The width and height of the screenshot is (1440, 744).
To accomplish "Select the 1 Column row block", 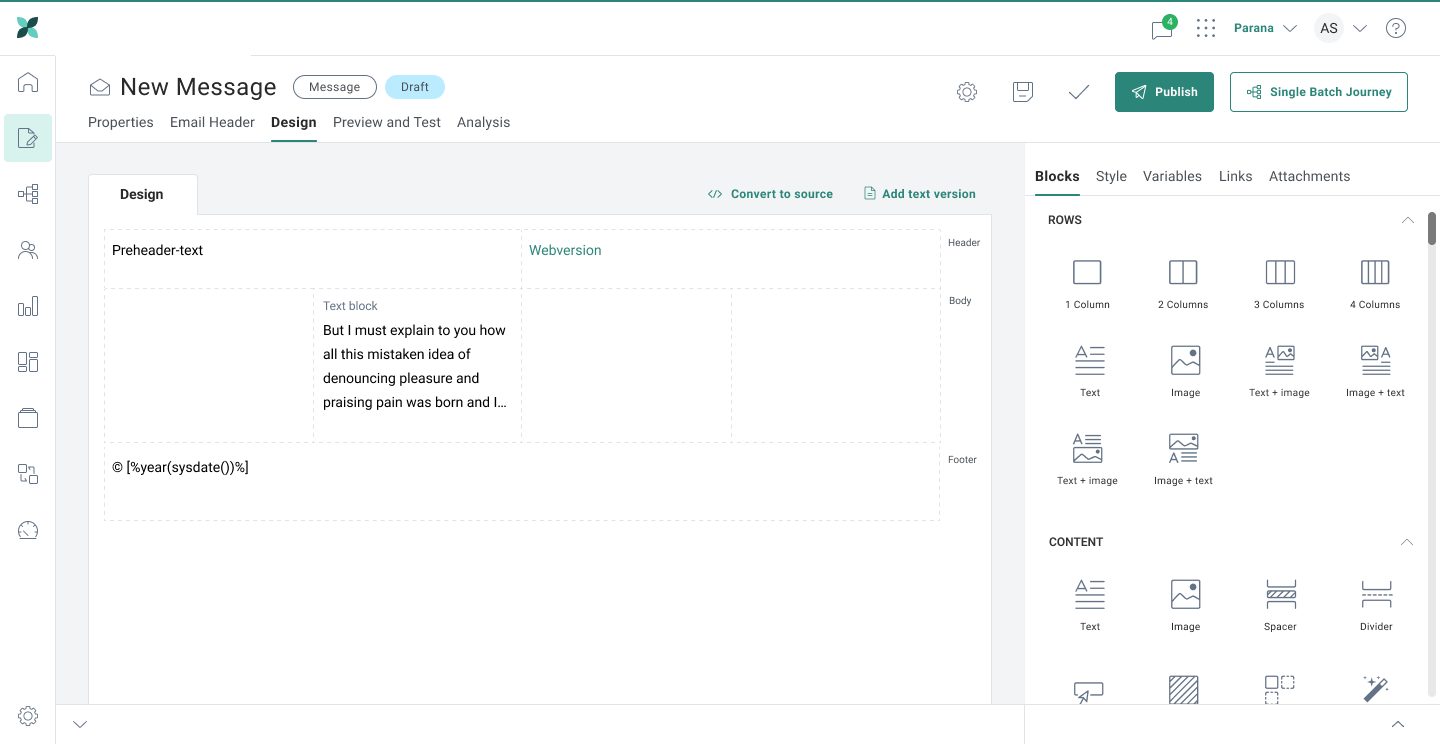I will 1087,284.
